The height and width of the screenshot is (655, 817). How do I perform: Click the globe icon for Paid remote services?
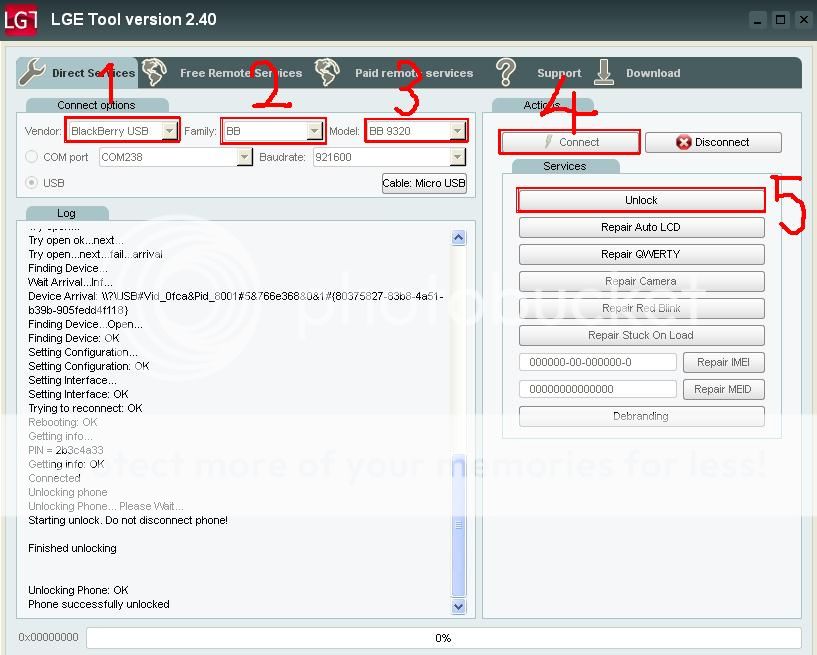click(327, 72)
